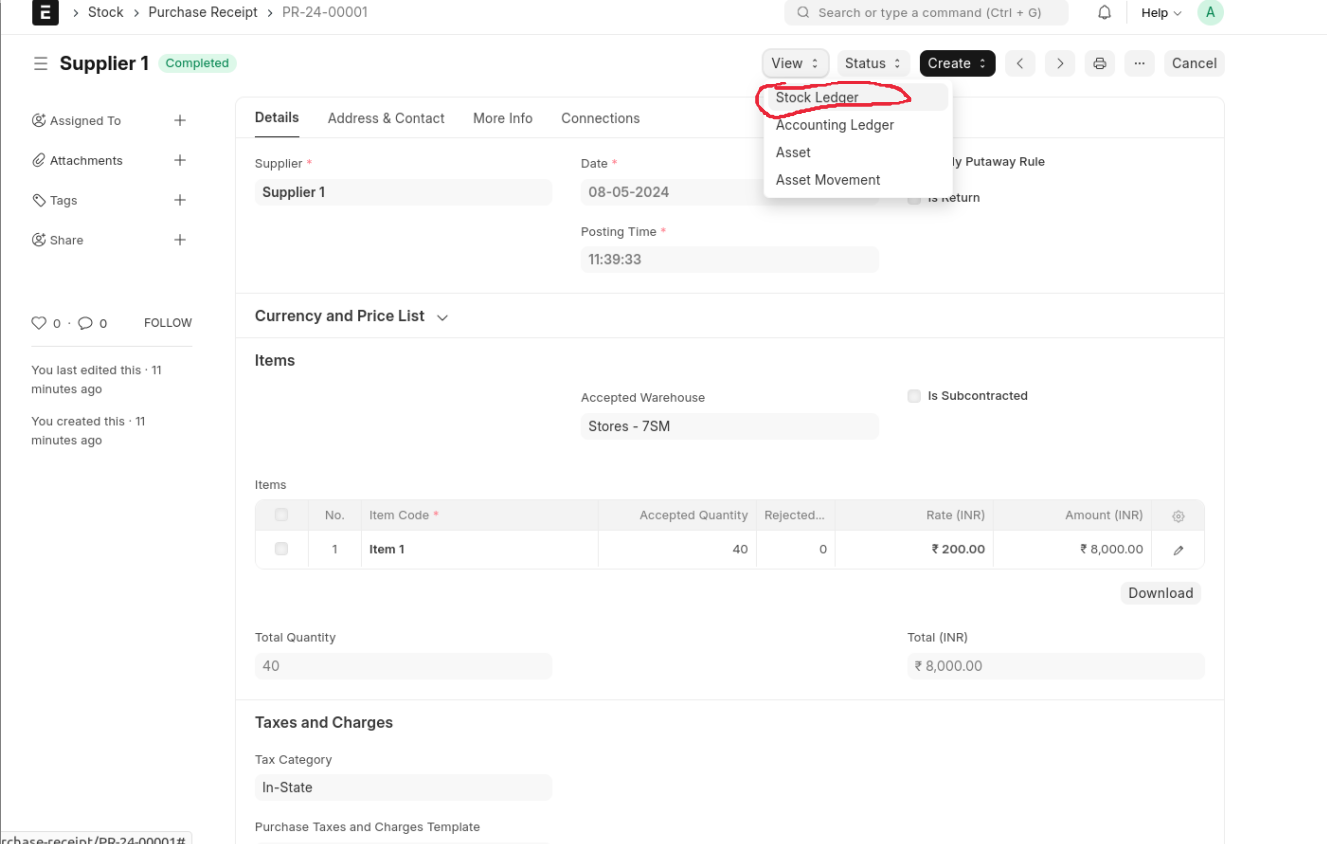Go to the previous document arrow
Viewport: 1327px width, 844px height.
[x=1019, y=63]
